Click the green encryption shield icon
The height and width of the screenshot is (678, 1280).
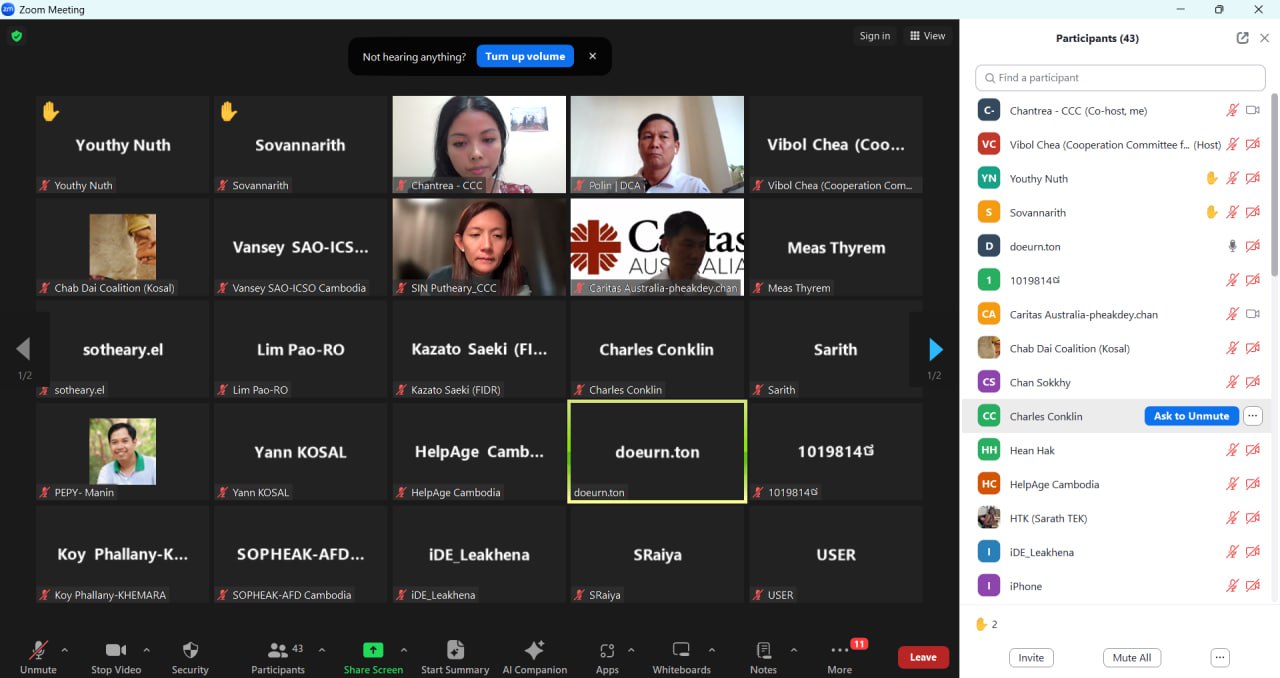16,36
